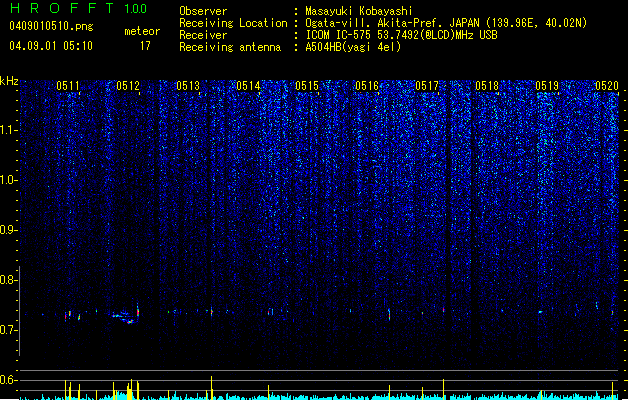Click the 0.8 frequency axis label

(8, 280)
